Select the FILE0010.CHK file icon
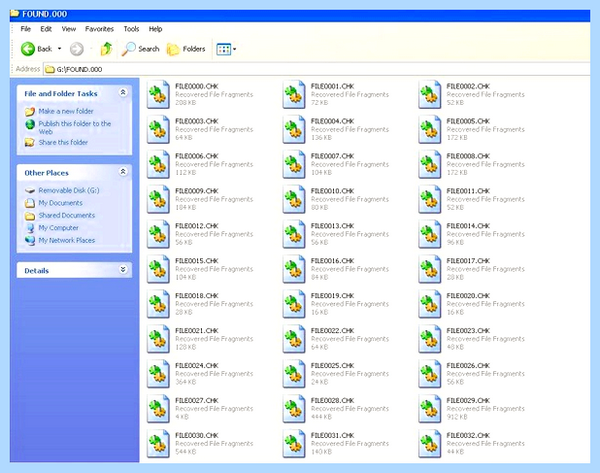Screen dimensions: 600x473 coord(294,199)
